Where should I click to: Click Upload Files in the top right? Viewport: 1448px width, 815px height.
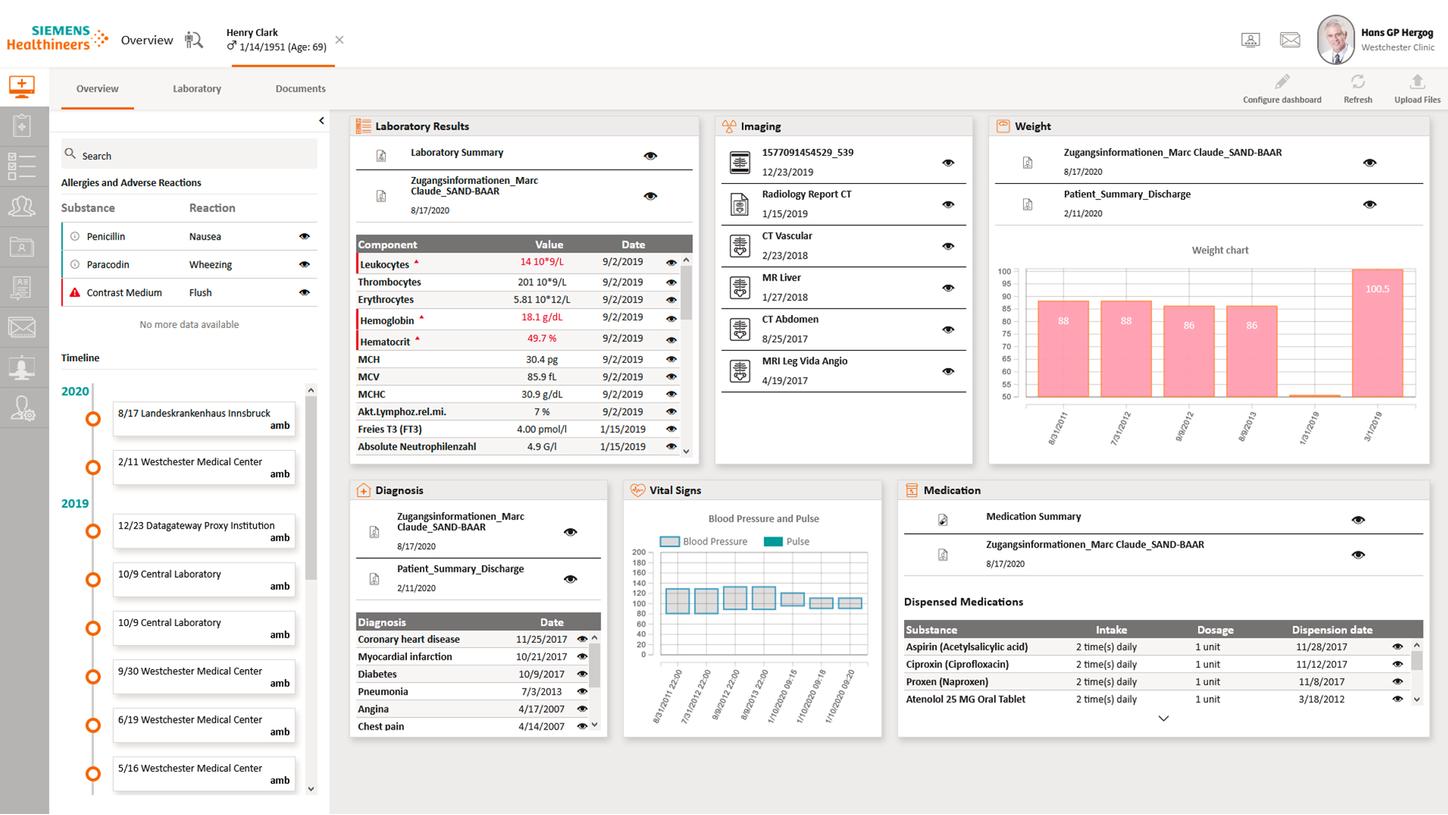[x=1416, y=90]
